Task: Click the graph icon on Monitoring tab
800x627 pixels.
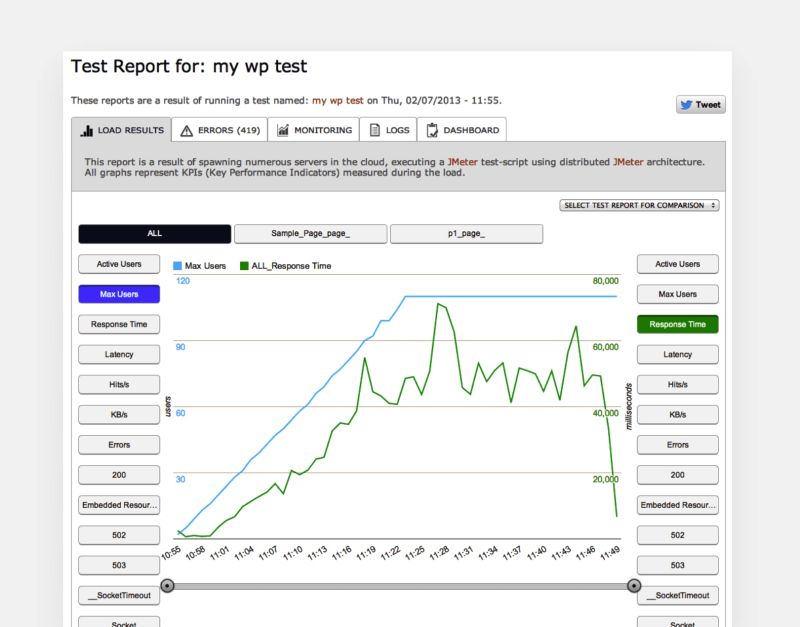Action: (x=283, y=130)
